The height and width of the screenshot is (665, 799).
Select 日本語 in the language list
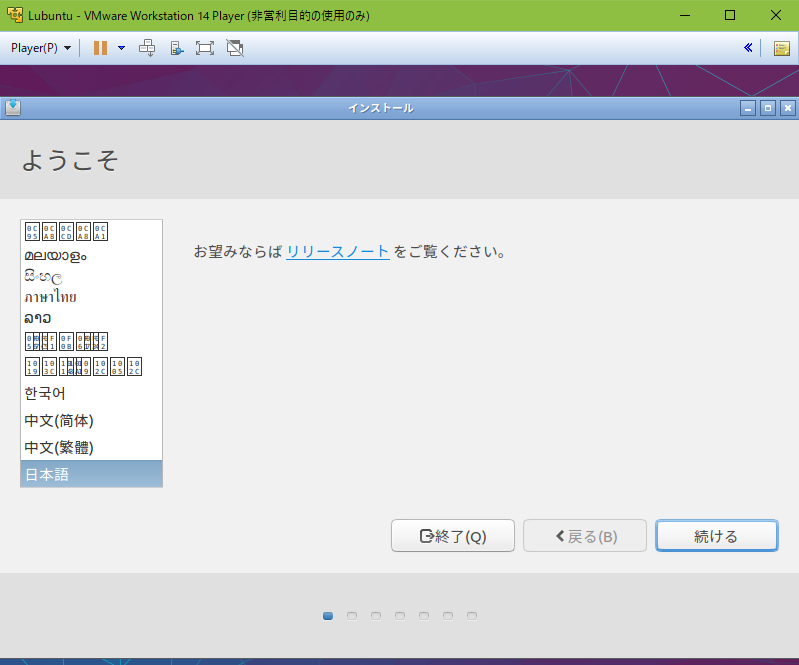click(x=92, y=474)
